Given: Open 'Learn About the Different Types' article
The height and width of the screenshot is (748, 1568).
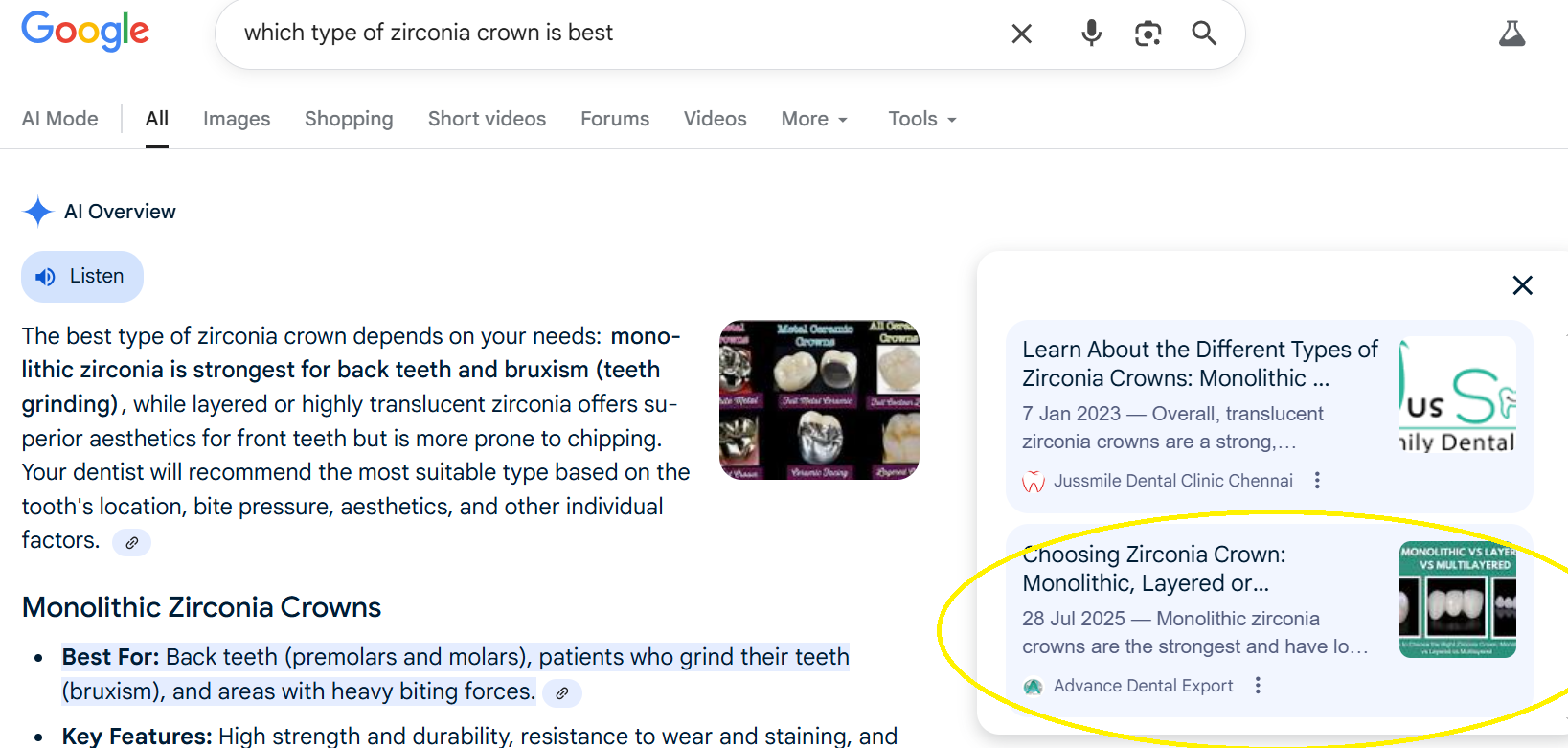Looking at the screenshot, I should [x=1199, y=364].
